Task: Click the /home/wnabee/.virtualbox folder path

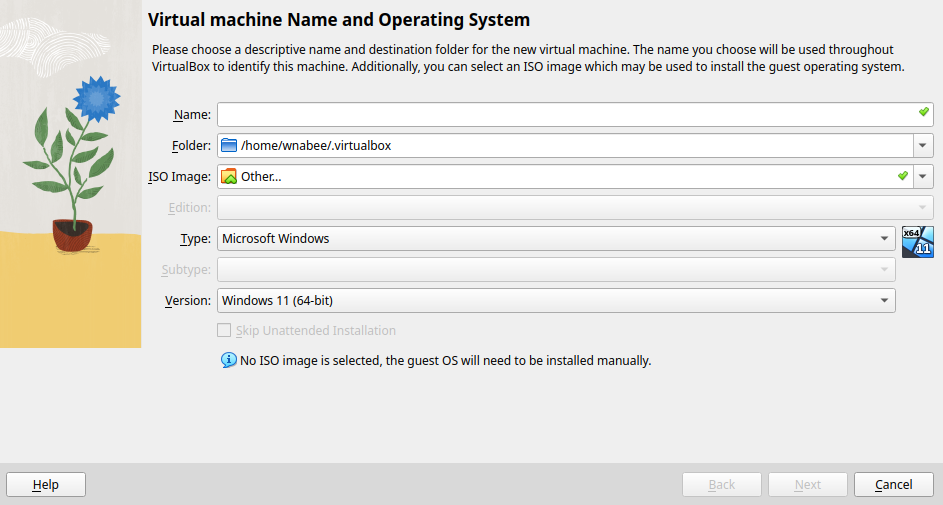Action: coord(316,145)
